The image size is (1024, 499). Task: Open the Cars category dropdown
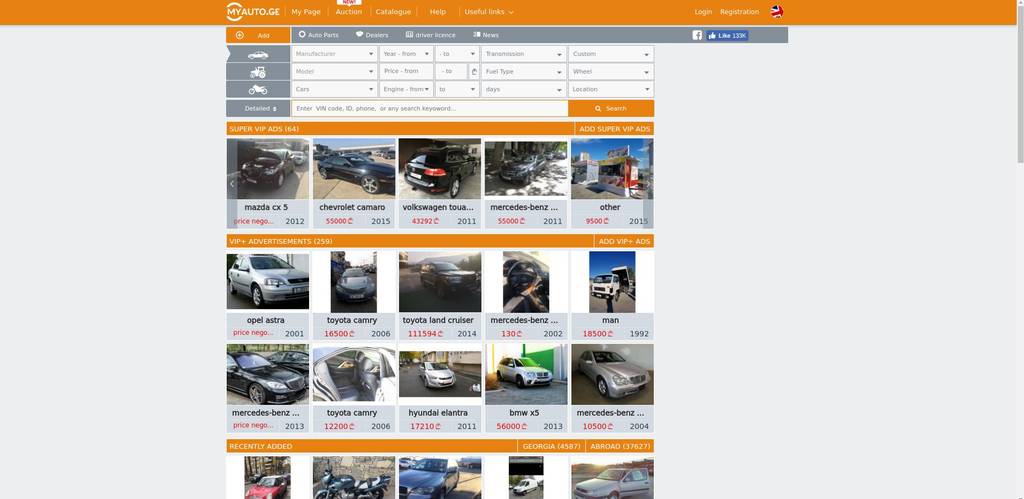click(x=334, y=89)
